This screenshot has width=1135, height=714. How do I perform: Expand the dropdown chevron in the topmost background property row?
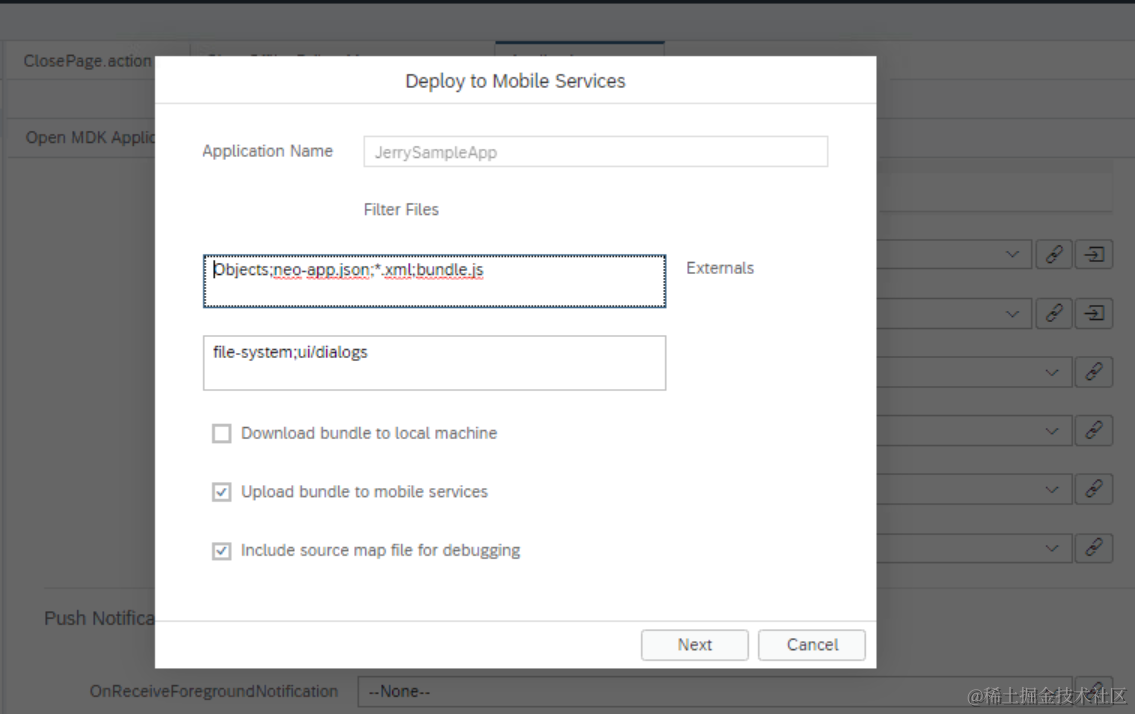click(x=1013, y=254)
